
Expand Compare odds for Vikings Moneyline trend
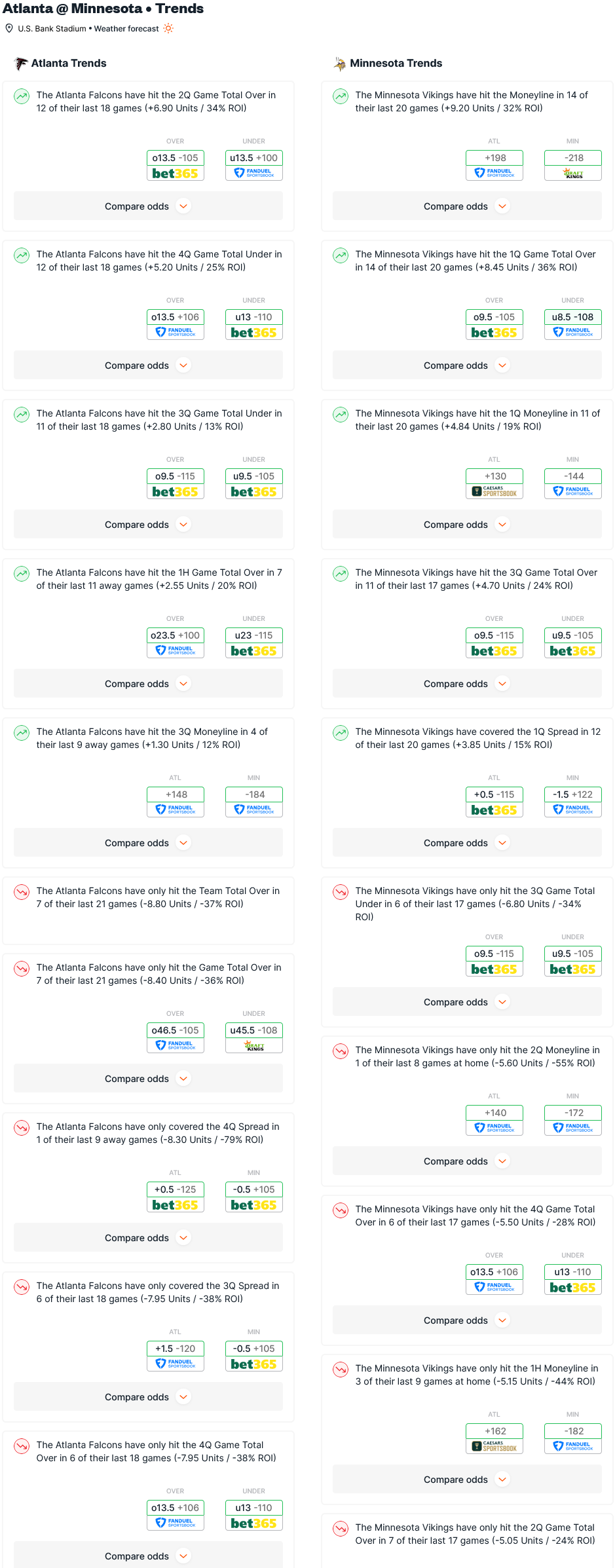point(467,206)
